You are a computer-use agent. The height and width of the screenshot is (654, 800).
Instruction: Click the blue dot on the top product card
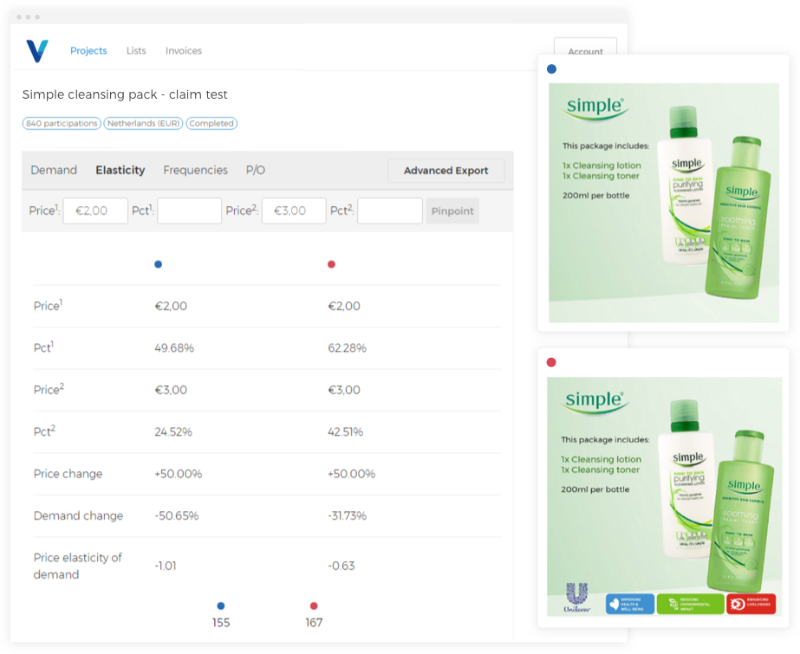pyautogui.click(x=552, y=69)
